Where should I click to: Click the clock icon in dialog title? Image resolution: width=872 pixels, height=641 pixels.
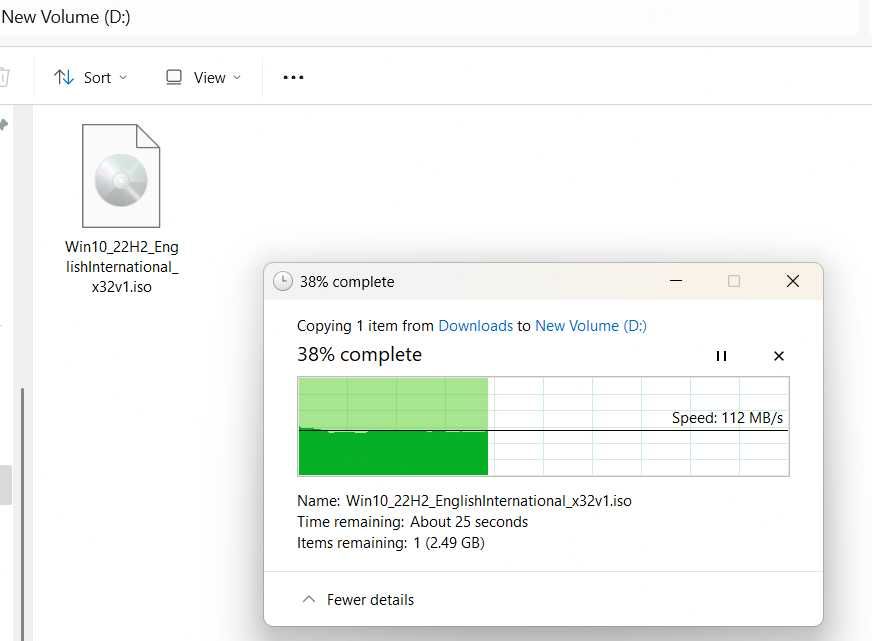[283, 281]
